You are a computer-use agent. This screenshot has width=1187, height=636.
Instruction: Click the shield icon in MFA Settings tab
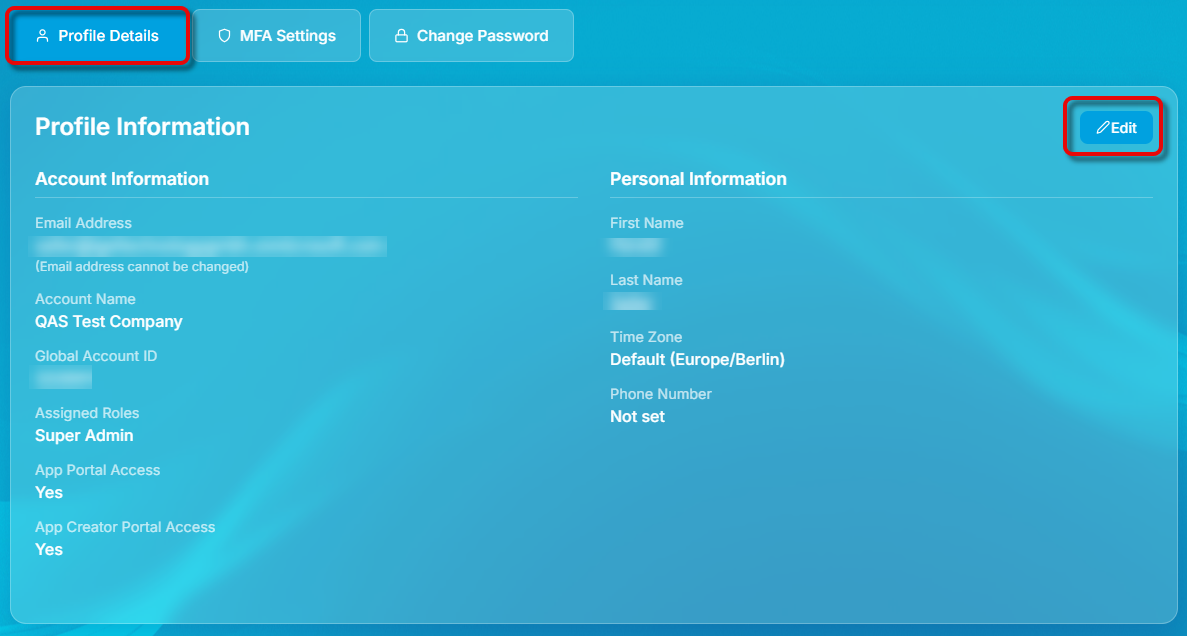(x=224, y=36)
